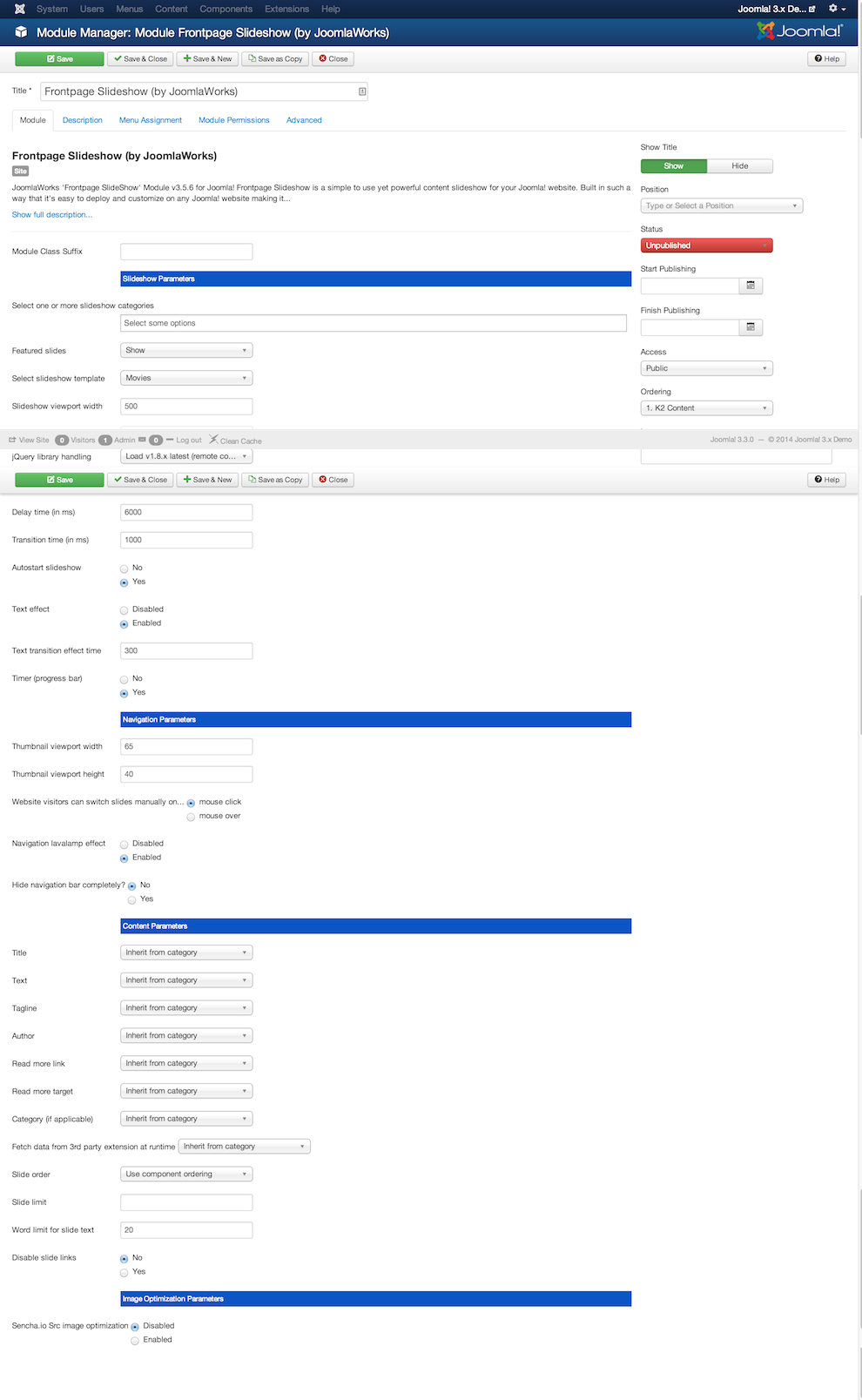Click the Visitors count badge
This screenshot has width=862, height=1400.
pyautogui.click(x=62, y=441)
